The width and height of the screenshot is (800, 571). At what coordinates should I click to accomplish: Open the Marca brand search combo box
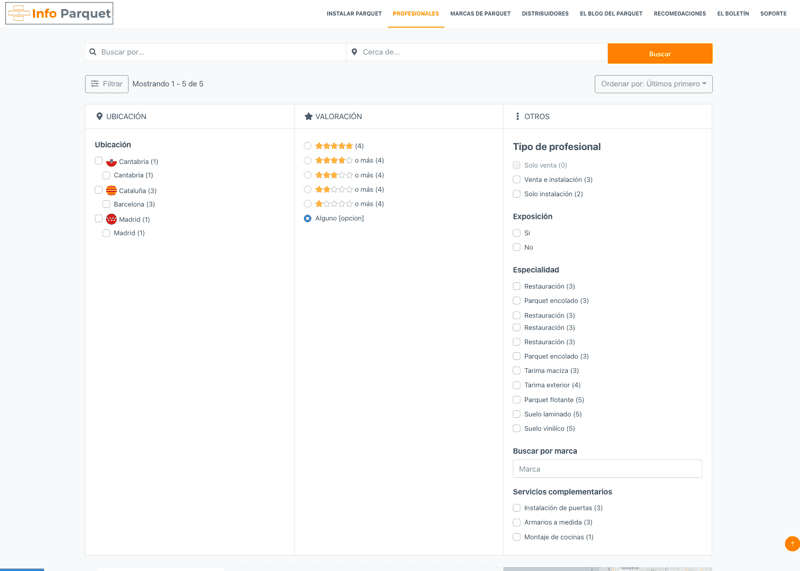point(607,469)
